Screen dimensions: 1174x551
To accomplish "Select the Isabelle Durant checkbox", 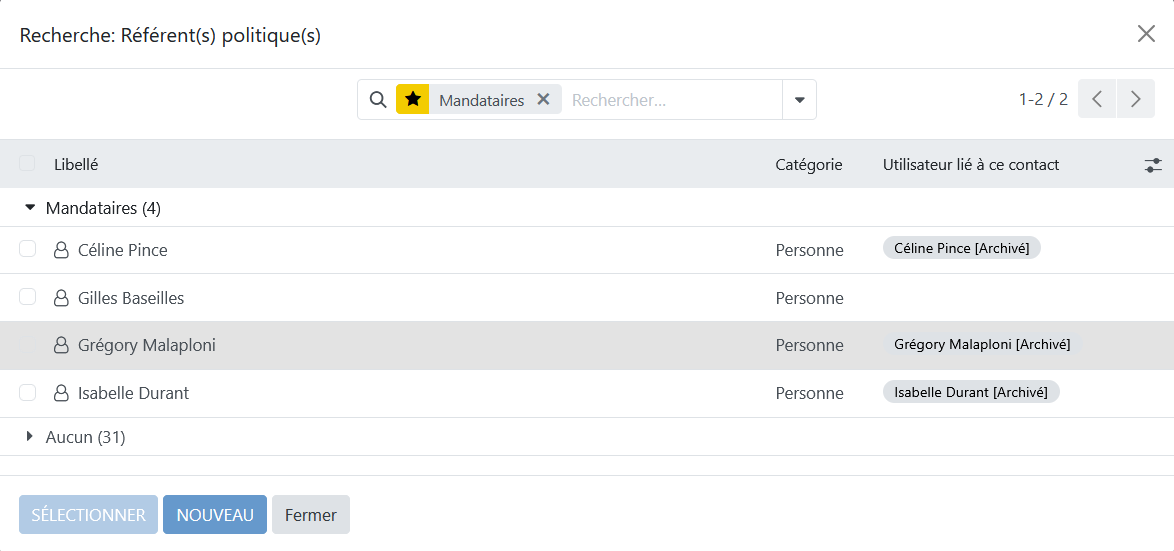I will tap(28, 392).
